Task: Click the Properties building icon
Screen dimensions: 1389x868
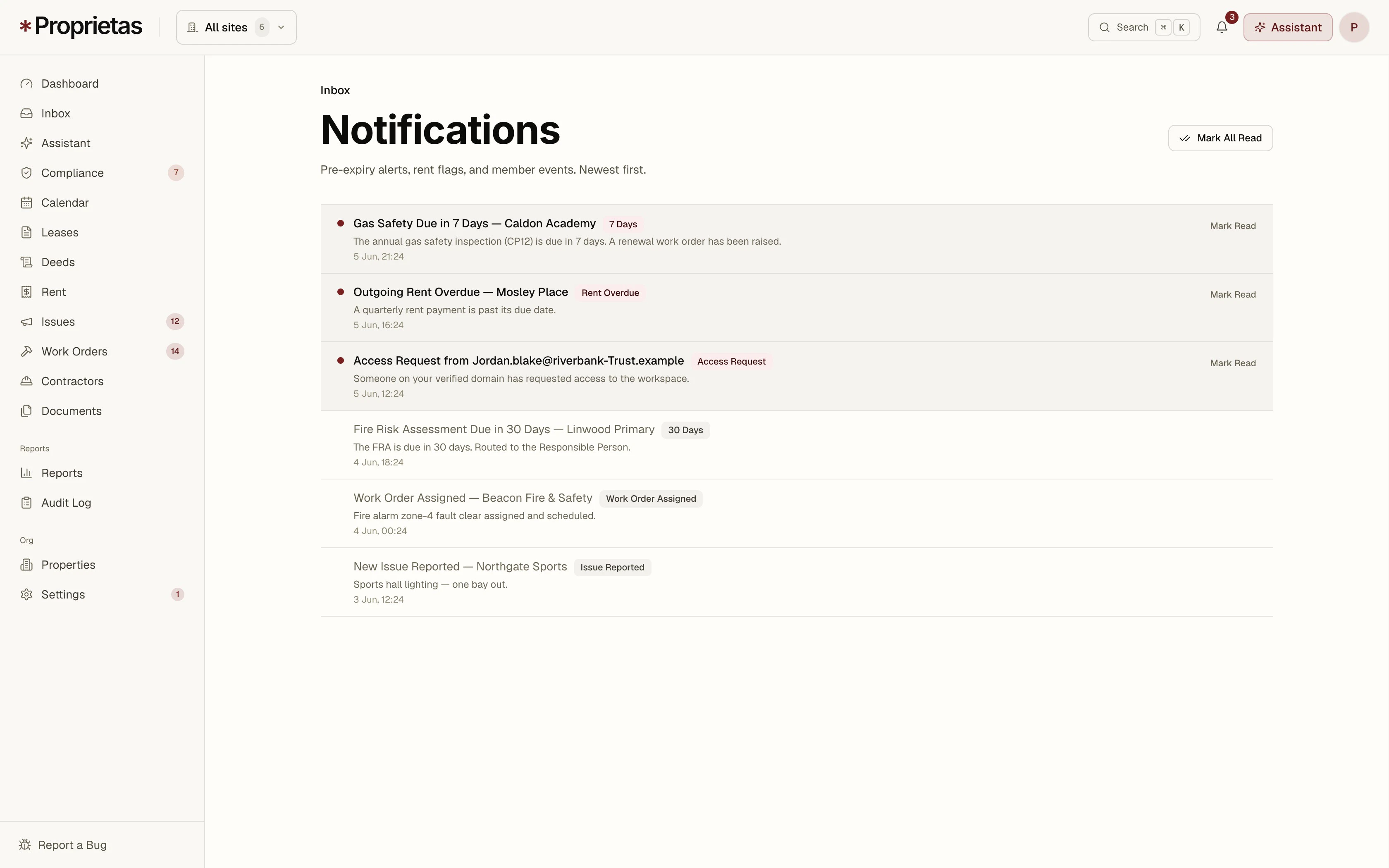Action: coord(26,565)
